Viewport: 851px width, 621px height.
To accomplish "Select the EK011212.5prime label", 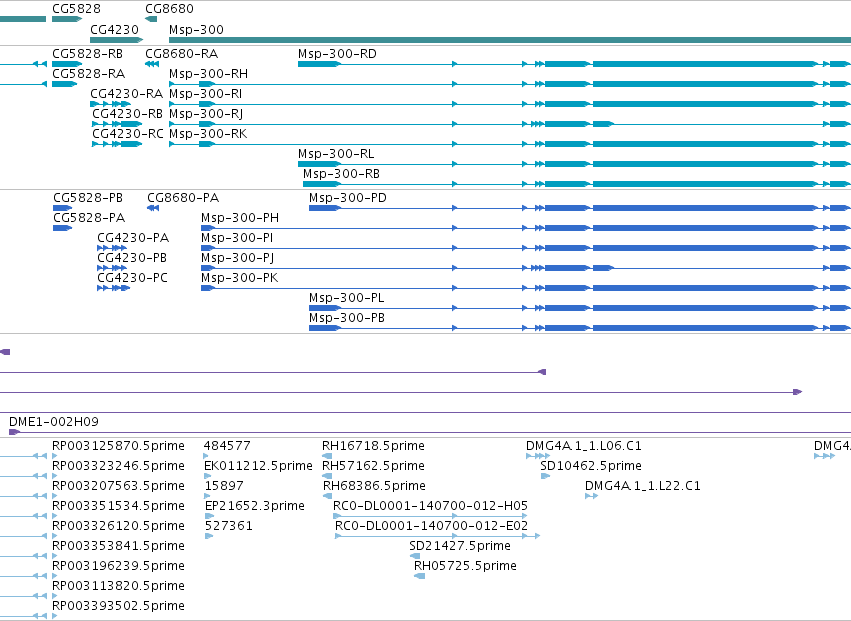I will [258, 466].
